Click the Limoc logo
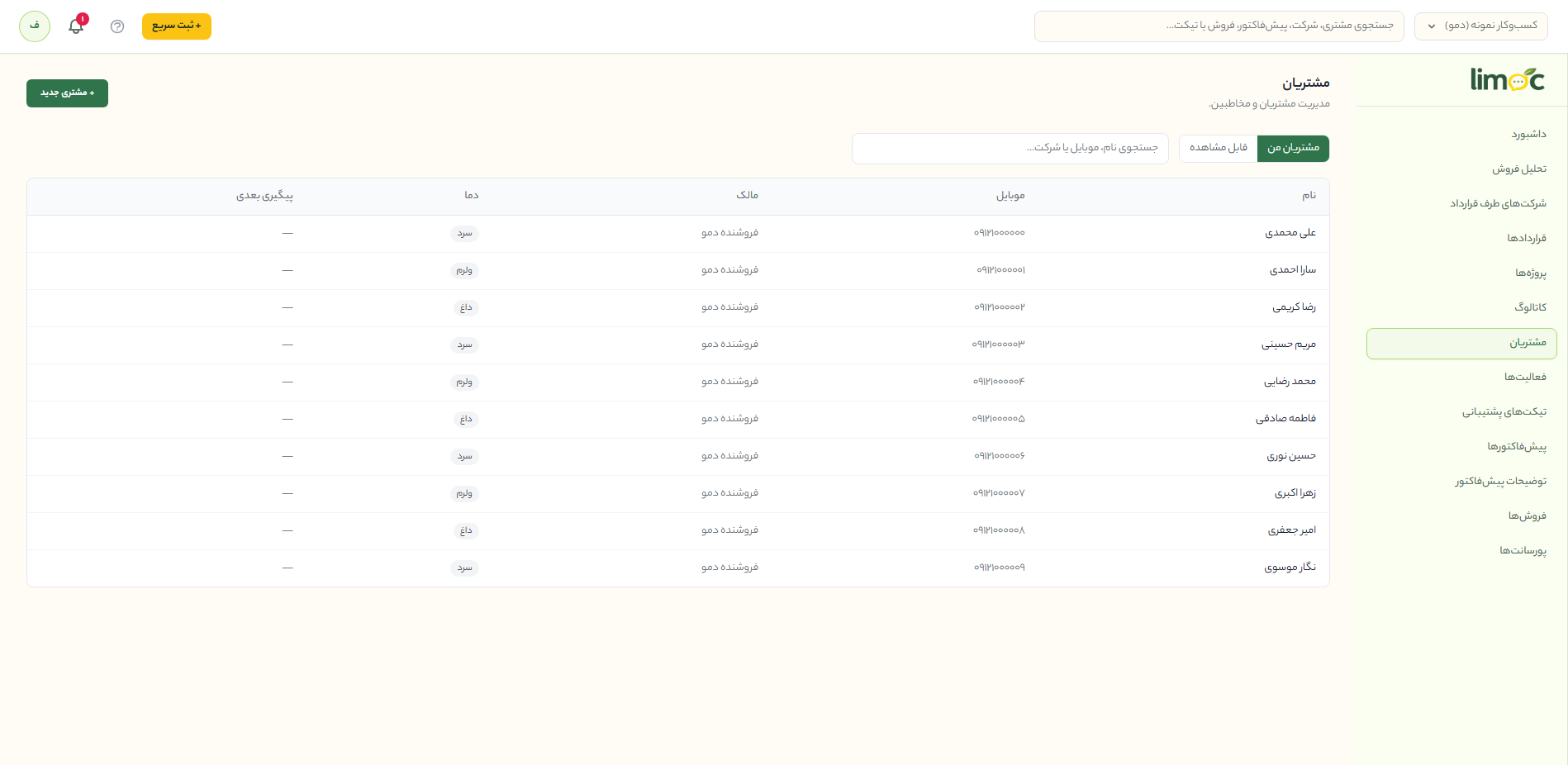This screenshot has height=765, width=1568. click(x=1508, y=79)
